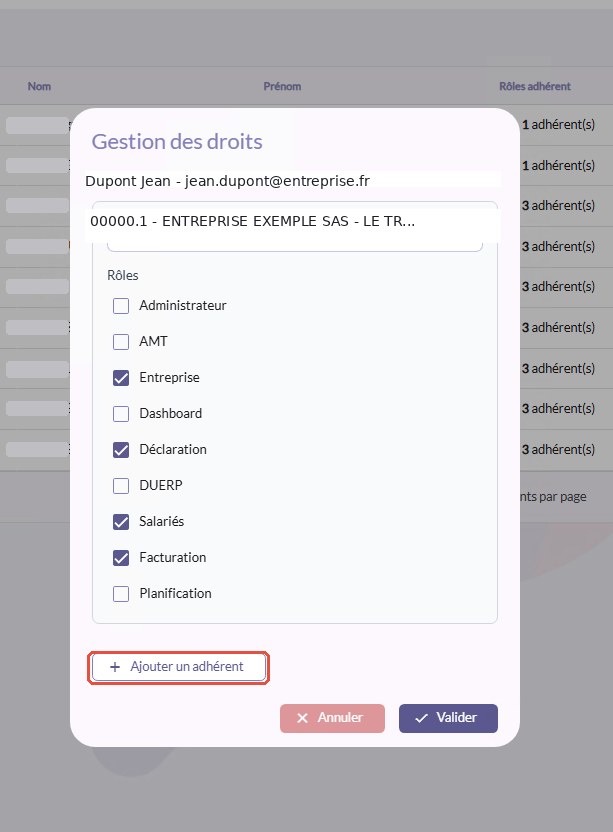Confirm with the Valider button
The width and height of the screenshot is (613, 832).
point(448,718)
